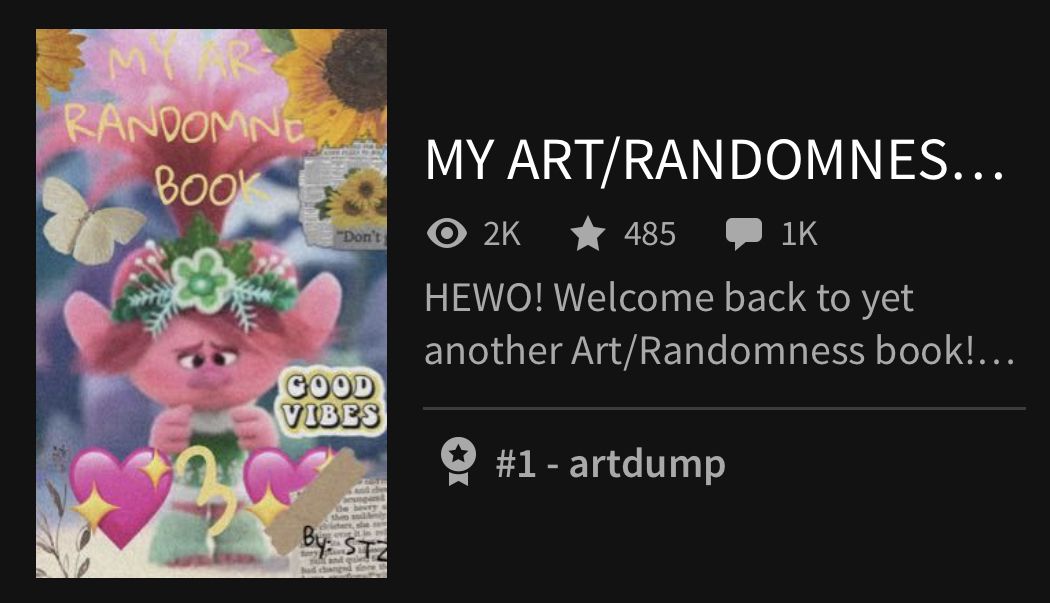Open the book cover thumbnail
1050x603 pixels.
pyautogui.click(x=211, y=303)
